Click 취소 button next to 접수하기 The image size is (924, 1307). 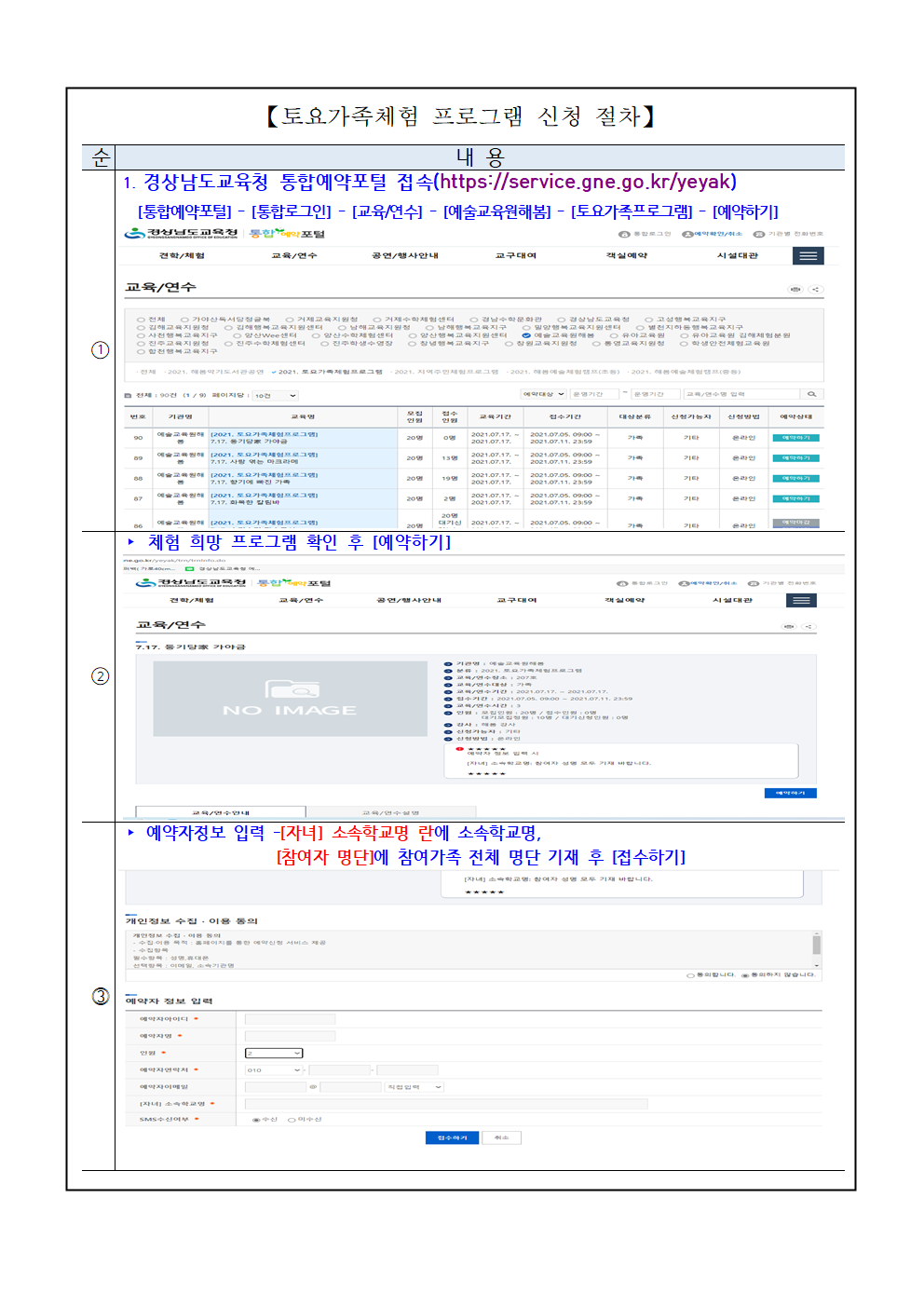point(502,1137)
